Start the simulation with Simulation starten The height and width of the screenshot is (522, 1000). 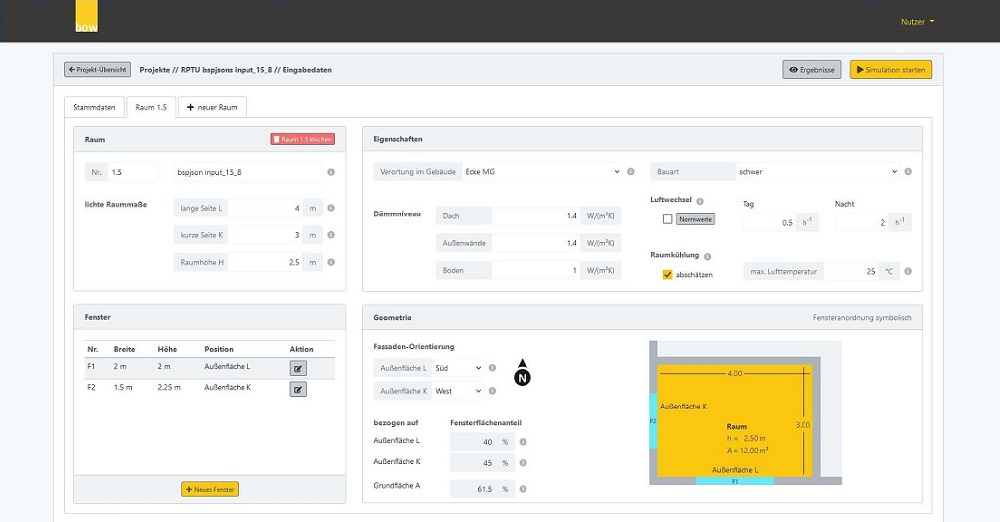pos(890,70)
